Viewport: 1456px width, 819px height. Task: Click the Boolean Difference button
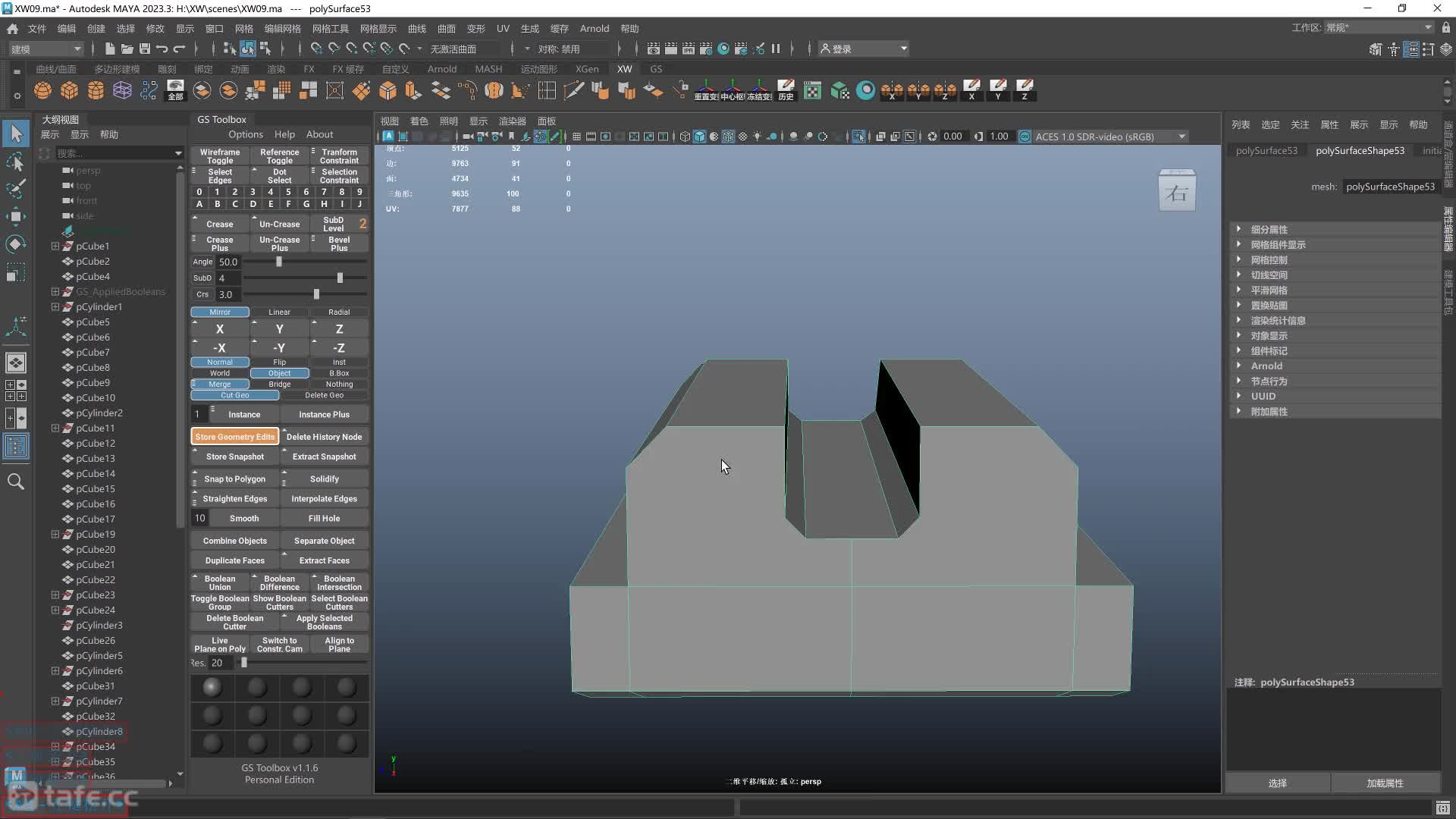click(x=279, y=582)
